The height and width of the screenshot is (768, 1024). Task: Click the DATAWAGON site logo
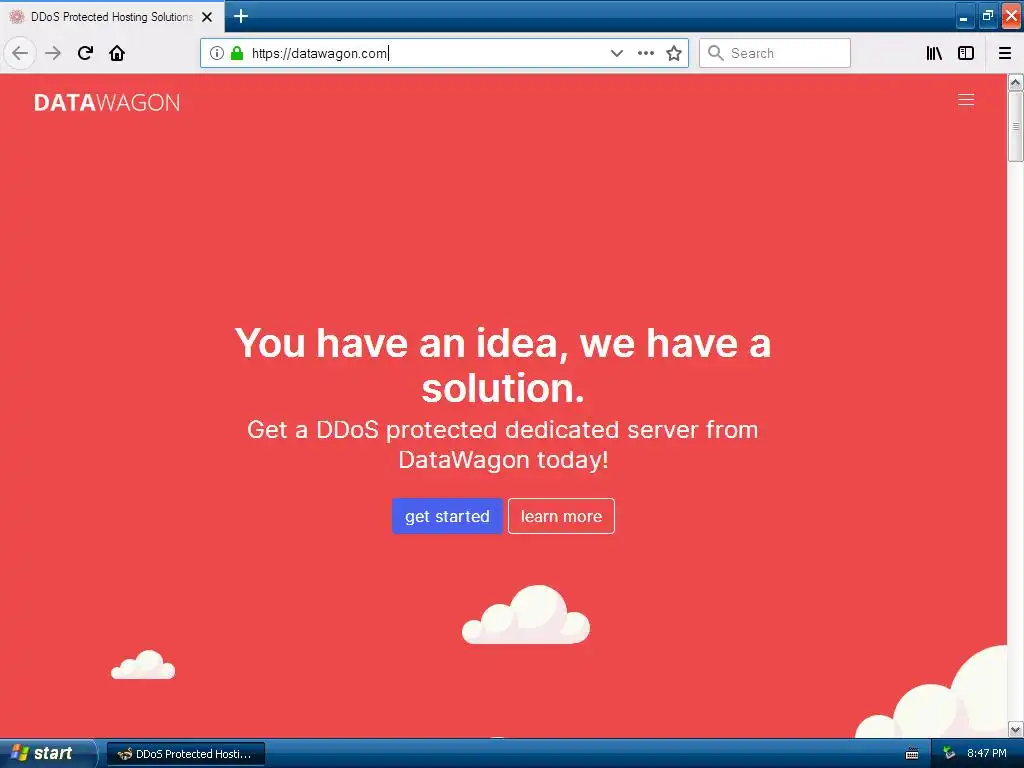(107, 103)
